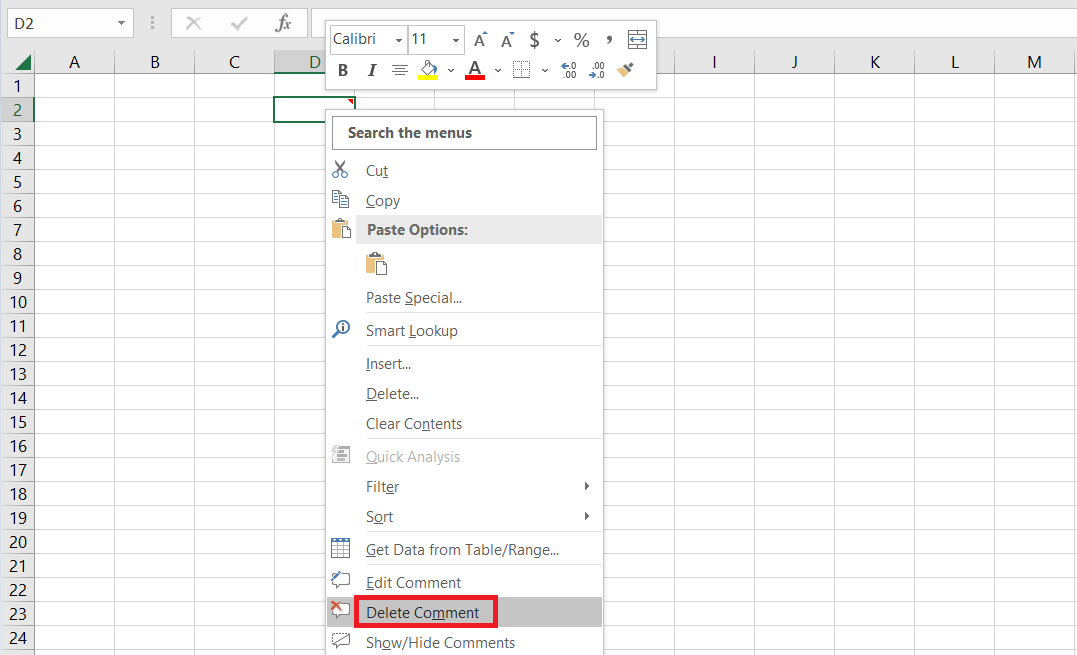Click the scissors Cut icon
Screen dimensions: 1077x655
(x=340, y=170)
